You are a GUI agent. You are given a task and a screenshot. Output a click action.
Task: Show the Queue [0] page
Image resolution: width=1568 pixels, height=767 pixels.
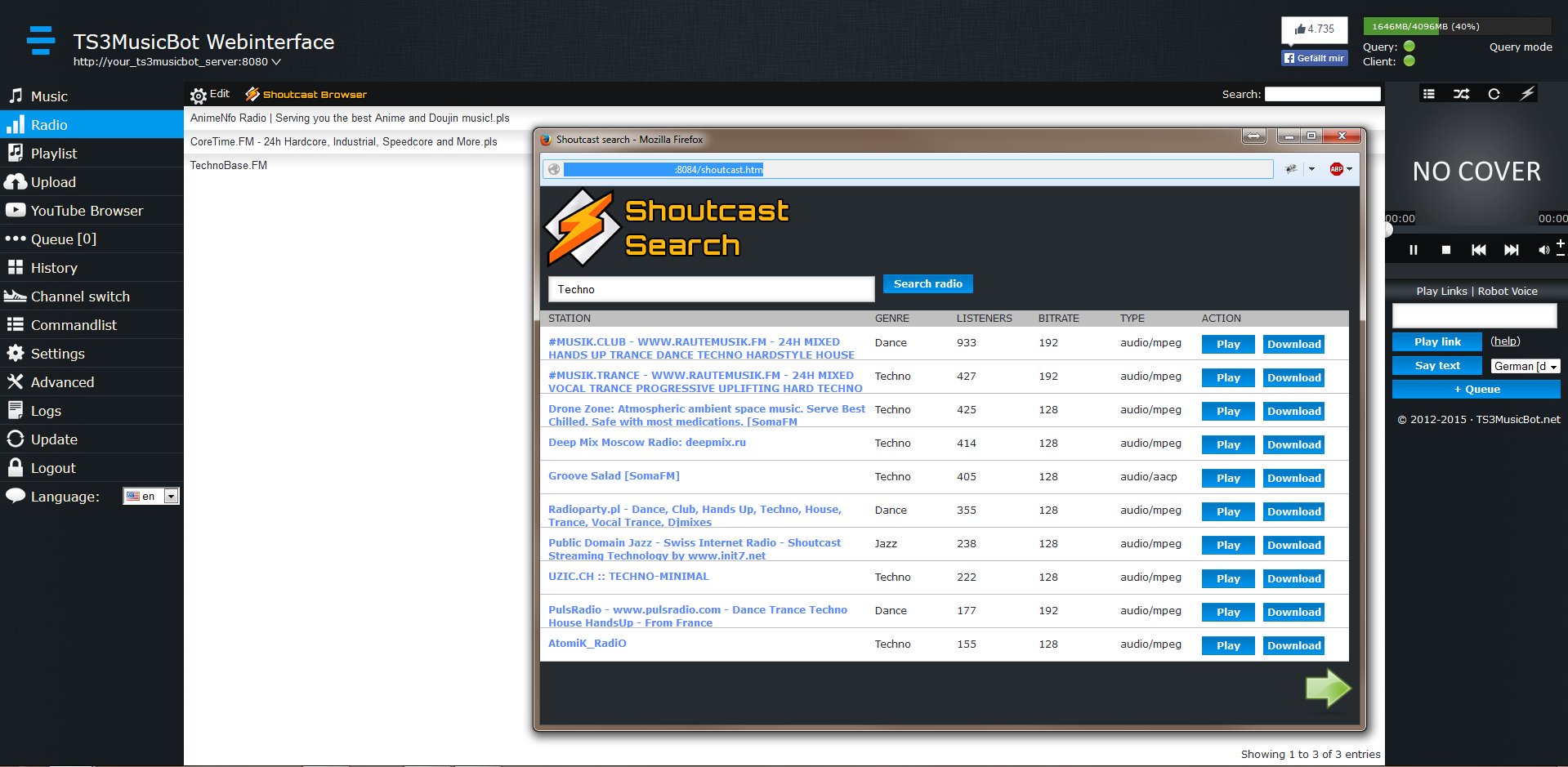(x=92, y=239)
